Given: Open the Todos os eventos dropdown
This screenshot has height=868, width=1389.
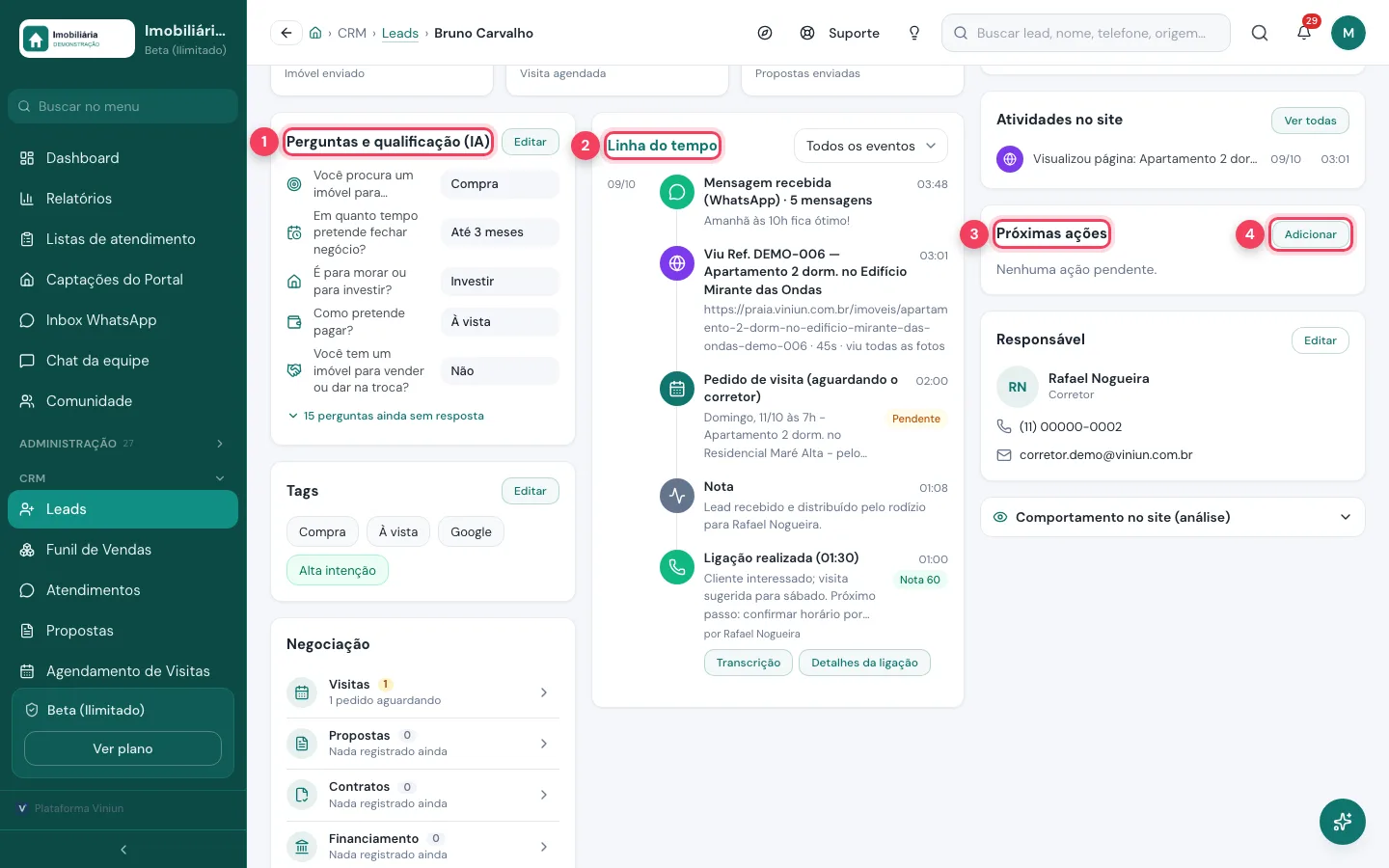Looking at the screenshot, I should (871, 146).
